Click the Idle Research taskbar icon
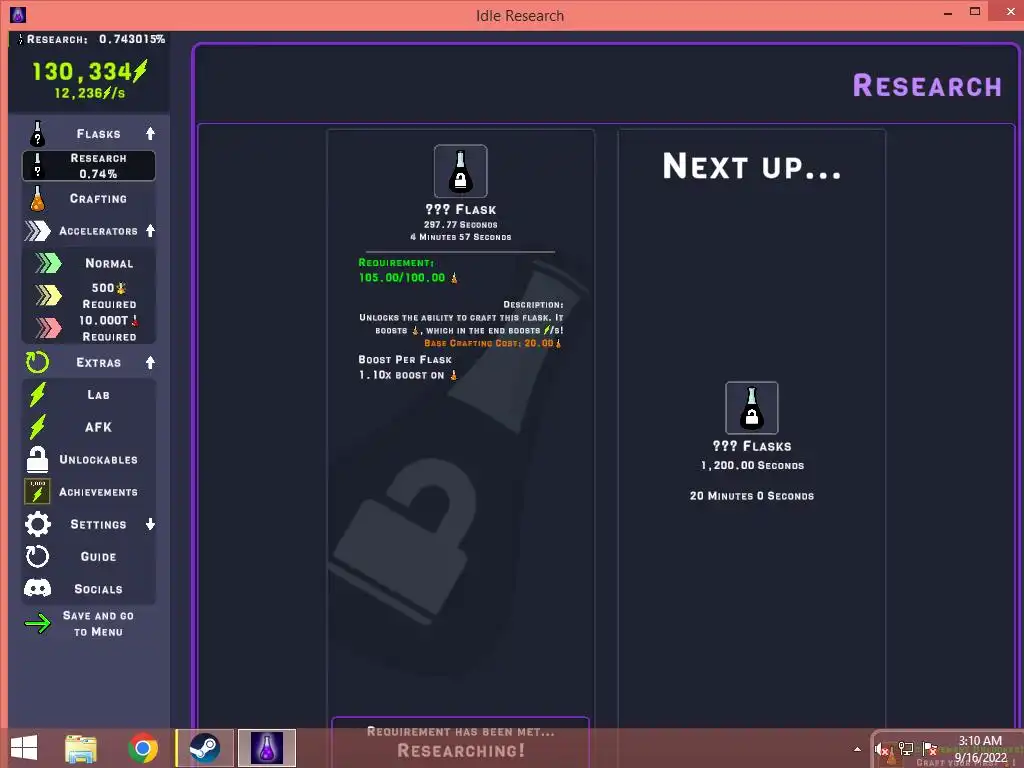This screenshot has width=1024, height=768. pos(267,748)
